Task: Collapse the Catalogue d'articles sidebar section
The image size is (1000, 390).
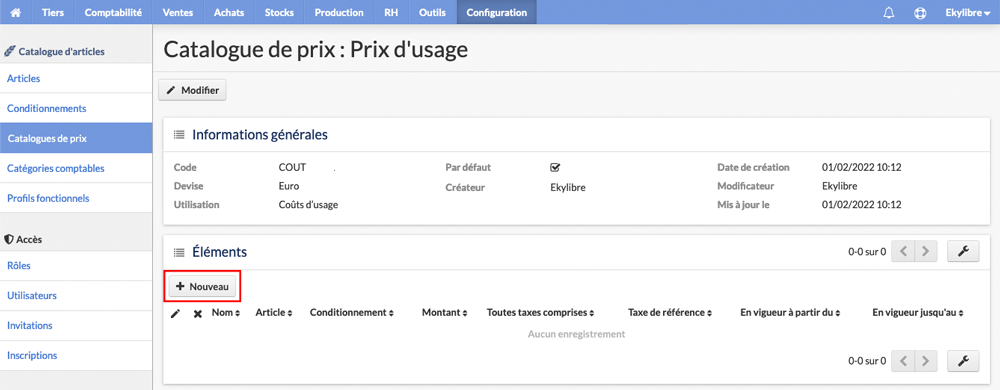Action: point(54,51)
